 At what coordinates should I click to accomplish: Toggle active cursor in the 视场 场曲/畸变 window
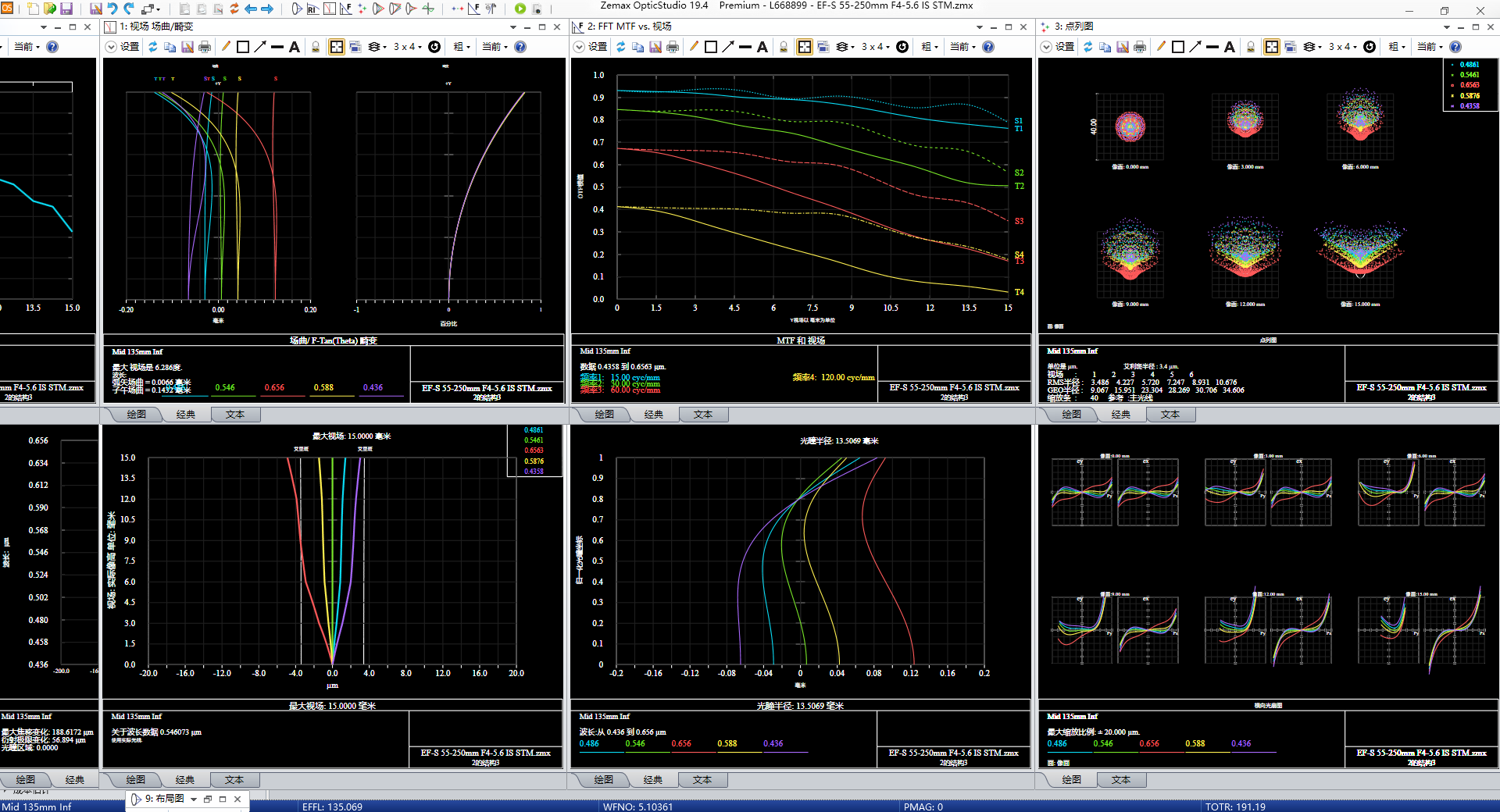tap(337, 47)
